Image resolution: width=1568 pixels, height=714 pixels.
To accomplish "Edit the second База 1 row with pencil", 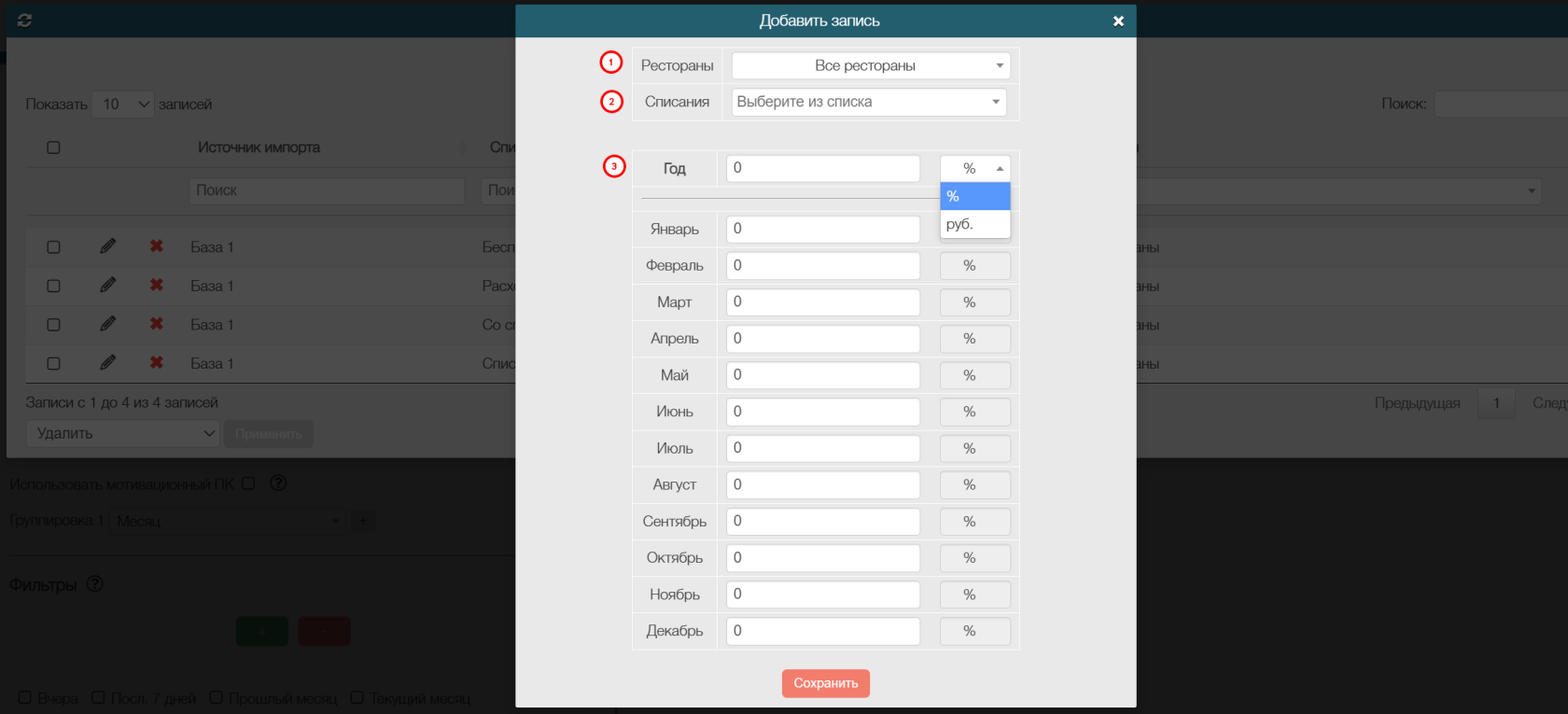I will (108, 286).
